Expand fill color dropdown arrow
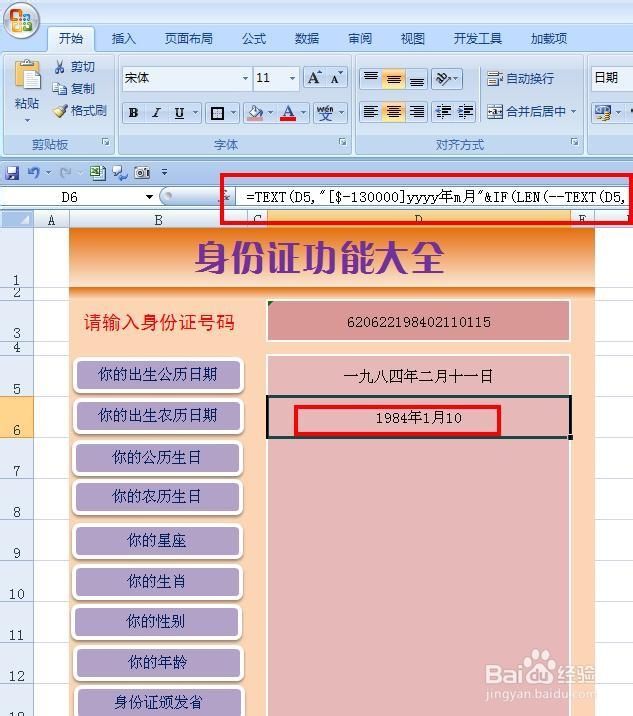Screen dimensions: 633x716 tap(270, 113)
